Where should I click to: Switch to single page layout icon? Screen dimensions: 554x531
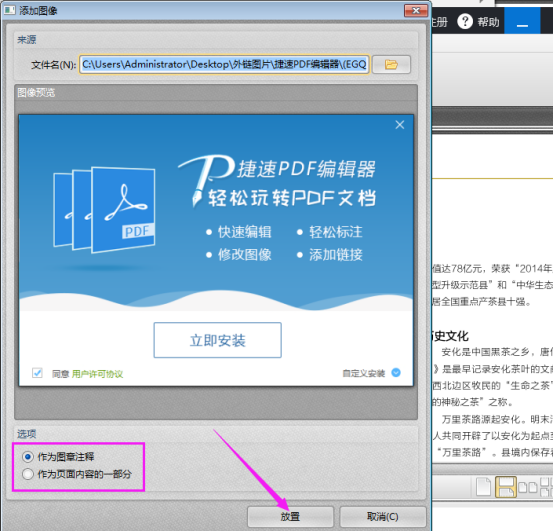(x=483, y=487)
